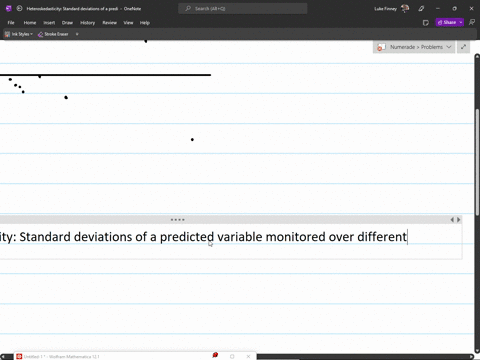Click the word 'monitored' in the note text

click(295, 237)
